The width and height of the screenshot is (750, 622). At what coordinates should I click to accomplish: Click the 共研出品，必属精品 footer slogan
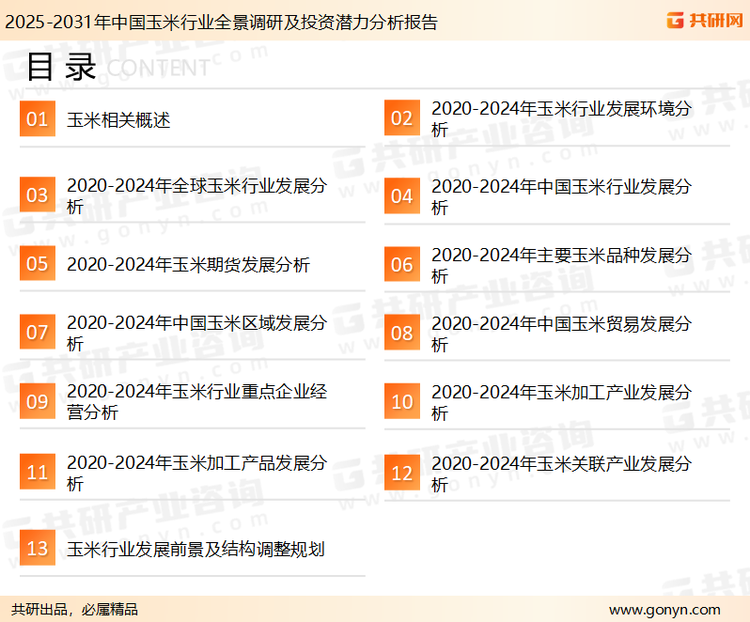pos(75,609)
